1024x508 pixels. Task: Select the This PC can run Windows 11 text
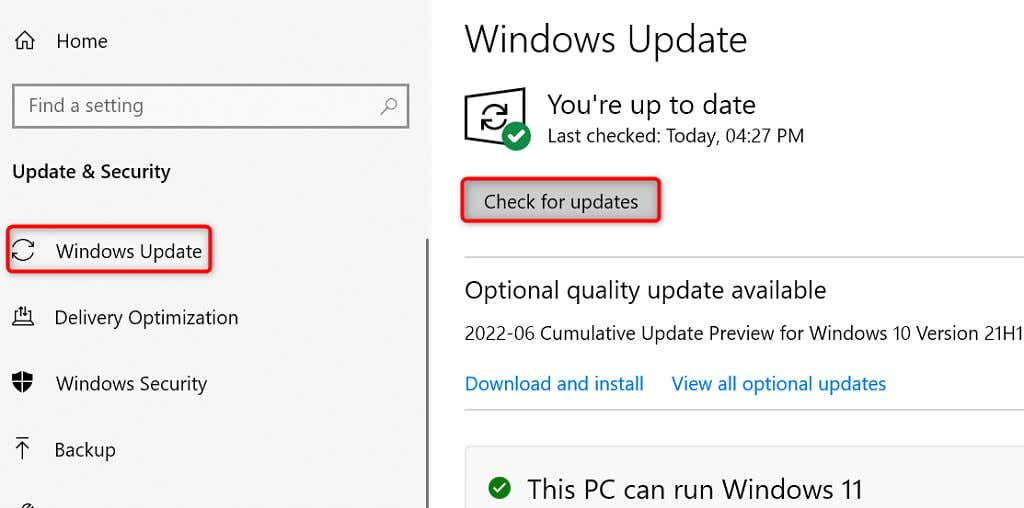[694, 489]
